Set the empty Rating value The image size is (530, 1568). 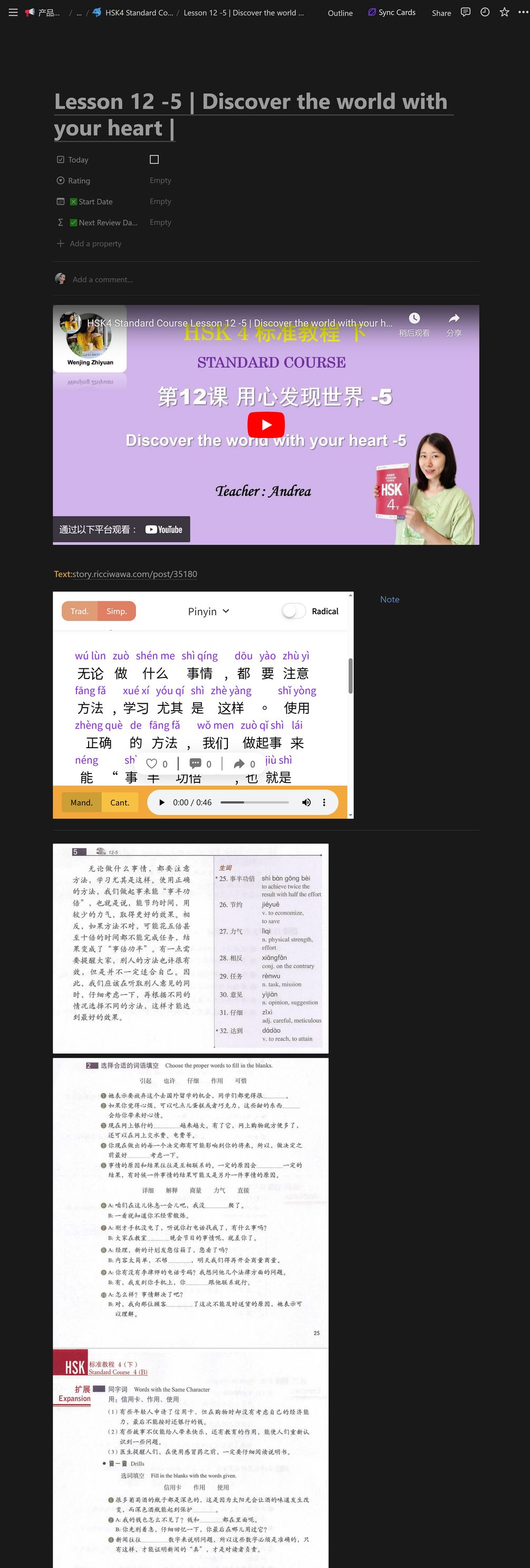coord(161,180)
